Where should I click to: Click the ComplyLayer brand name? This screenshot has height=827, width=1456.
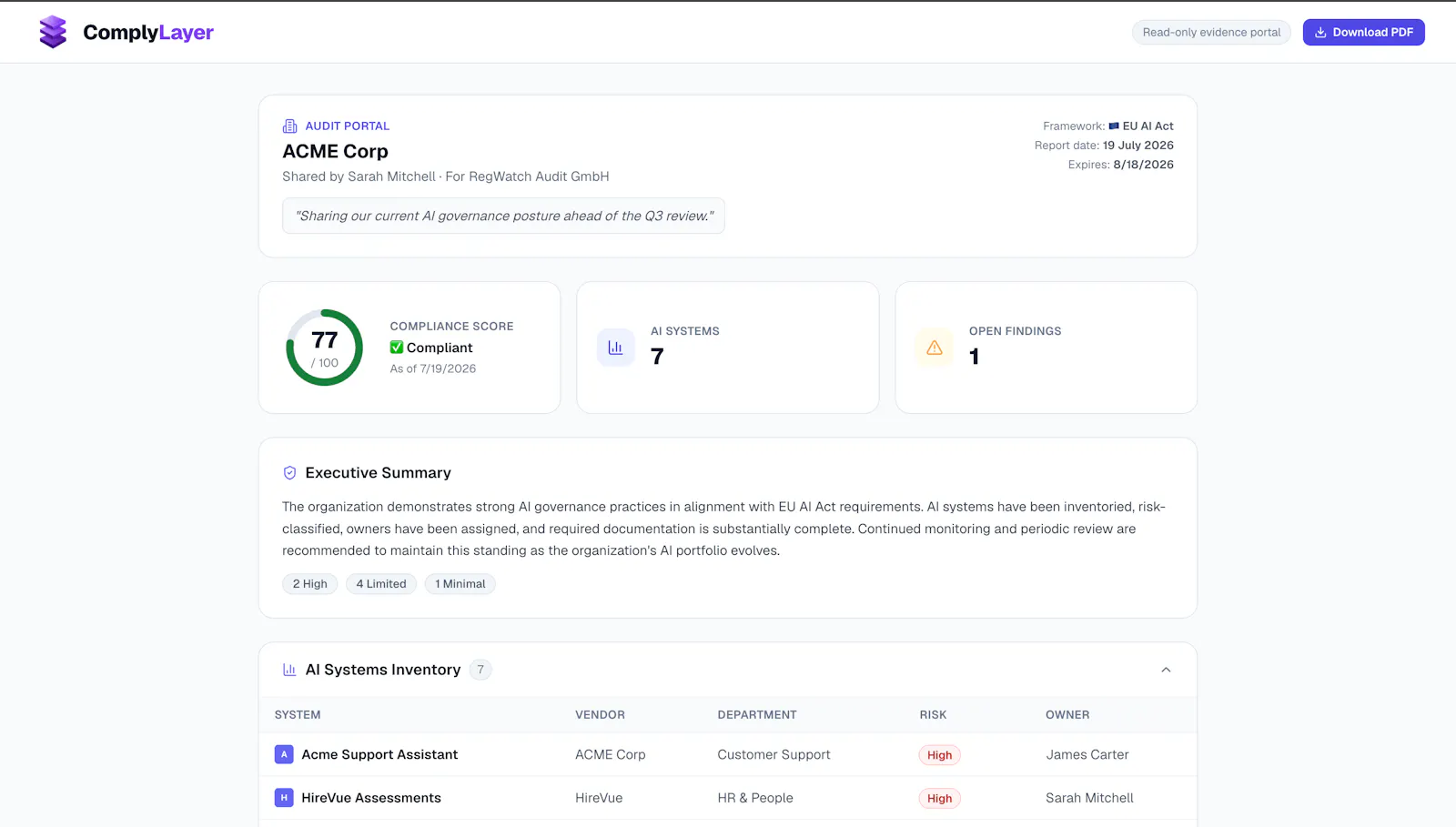coord(148,33)
